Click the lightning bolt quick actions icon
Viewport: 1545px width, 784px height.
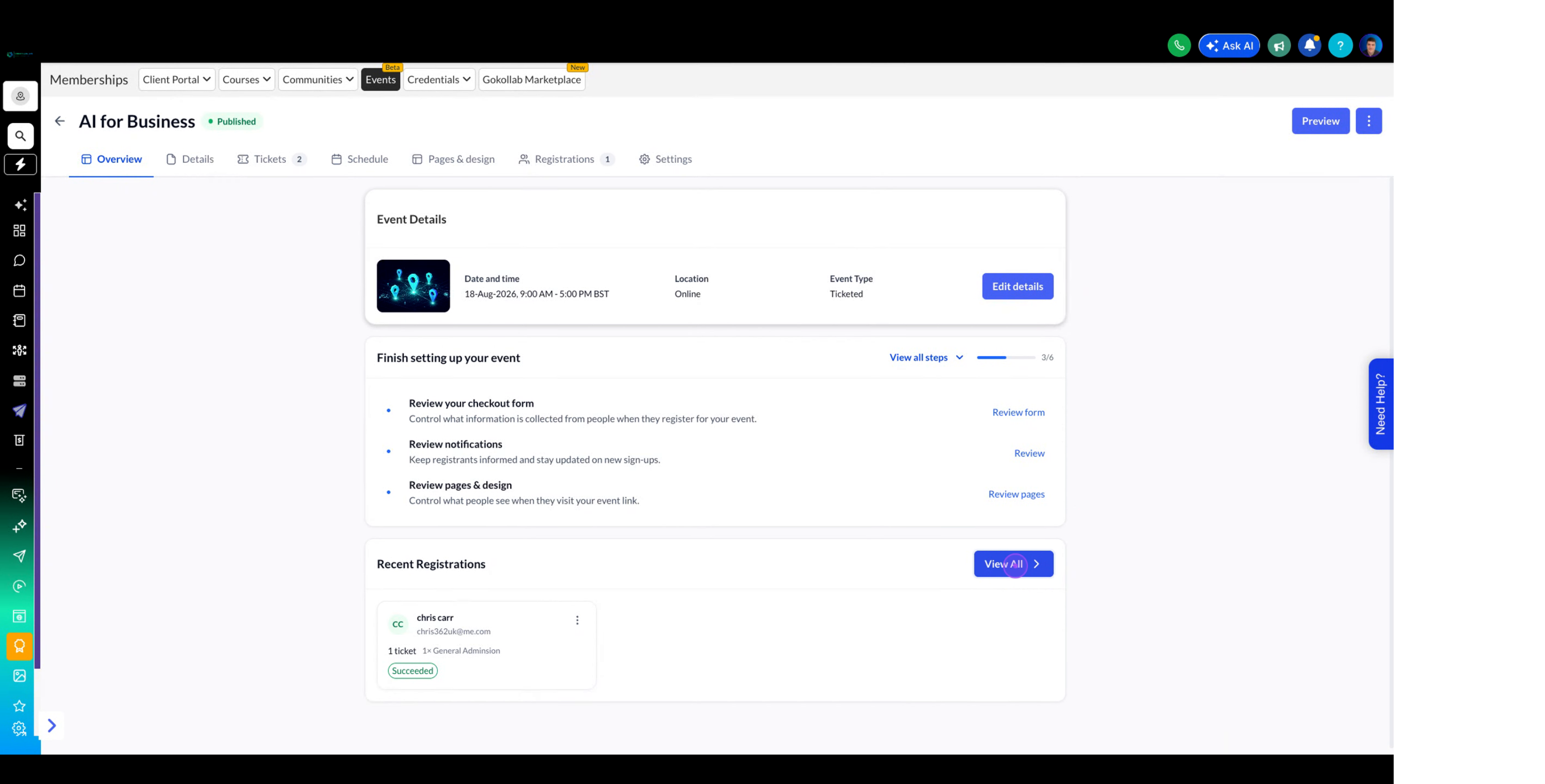(x=20, y=164)
